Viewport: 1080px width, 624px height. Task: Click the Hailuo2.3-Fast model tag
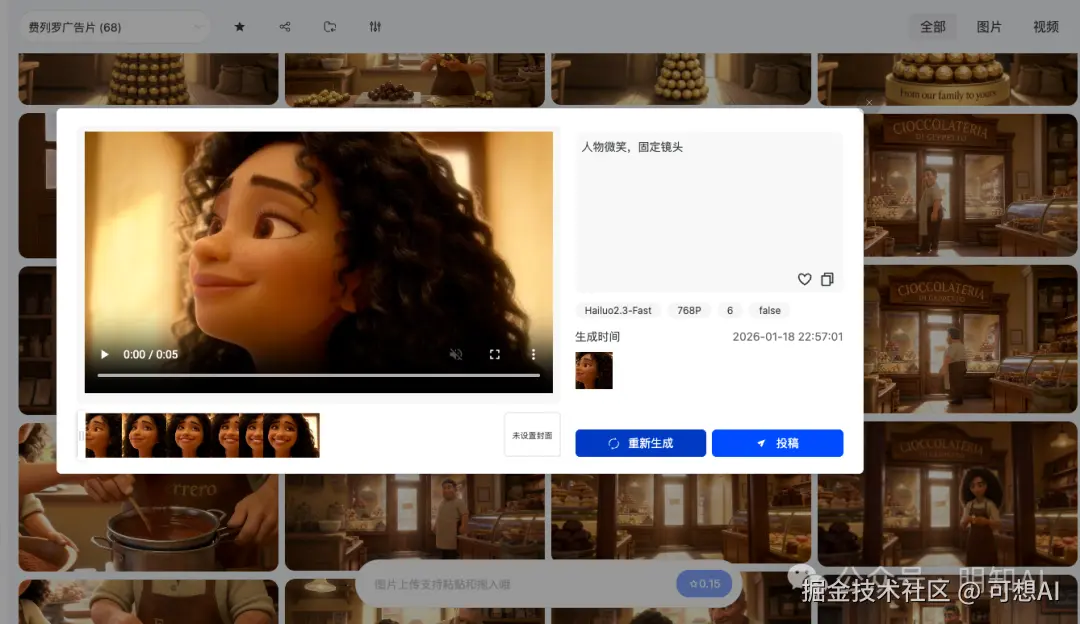pyautogui.click(x=618, y=311)
